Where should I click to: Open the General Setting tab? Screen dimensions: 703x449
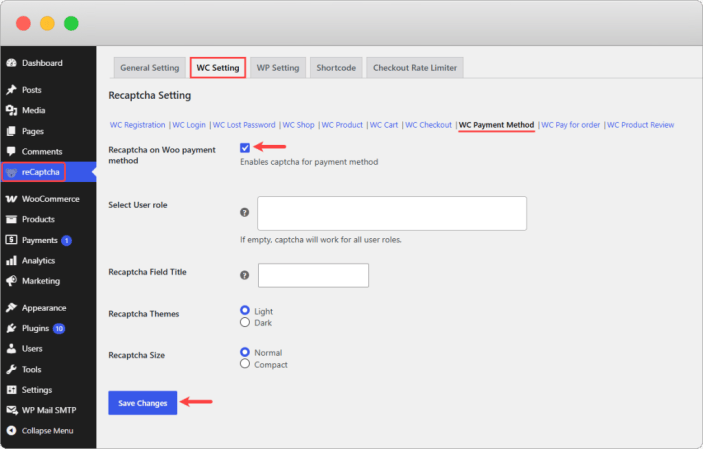(150, 68)
